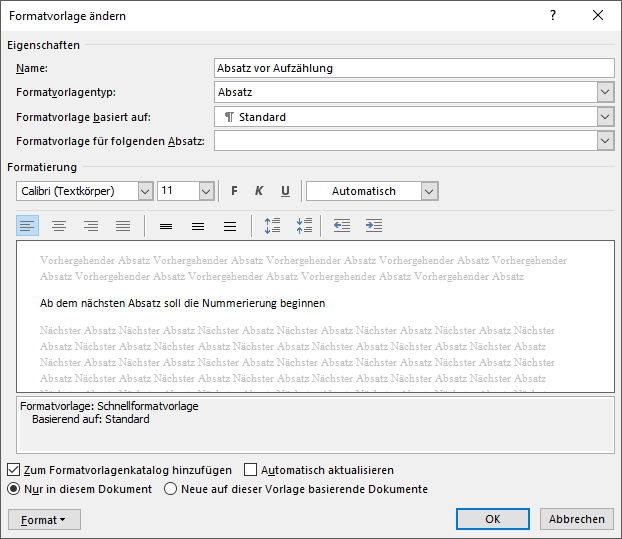Center the paragraph text
Screen dimensions: 622x539
pyautogui.click(x=59, y=226)
